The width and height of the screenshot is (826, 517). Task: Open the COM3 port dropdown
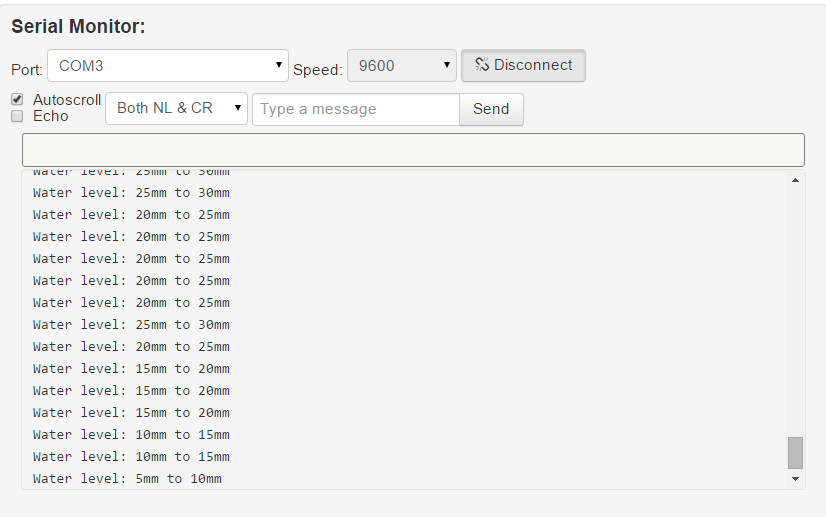coord(168,66)
